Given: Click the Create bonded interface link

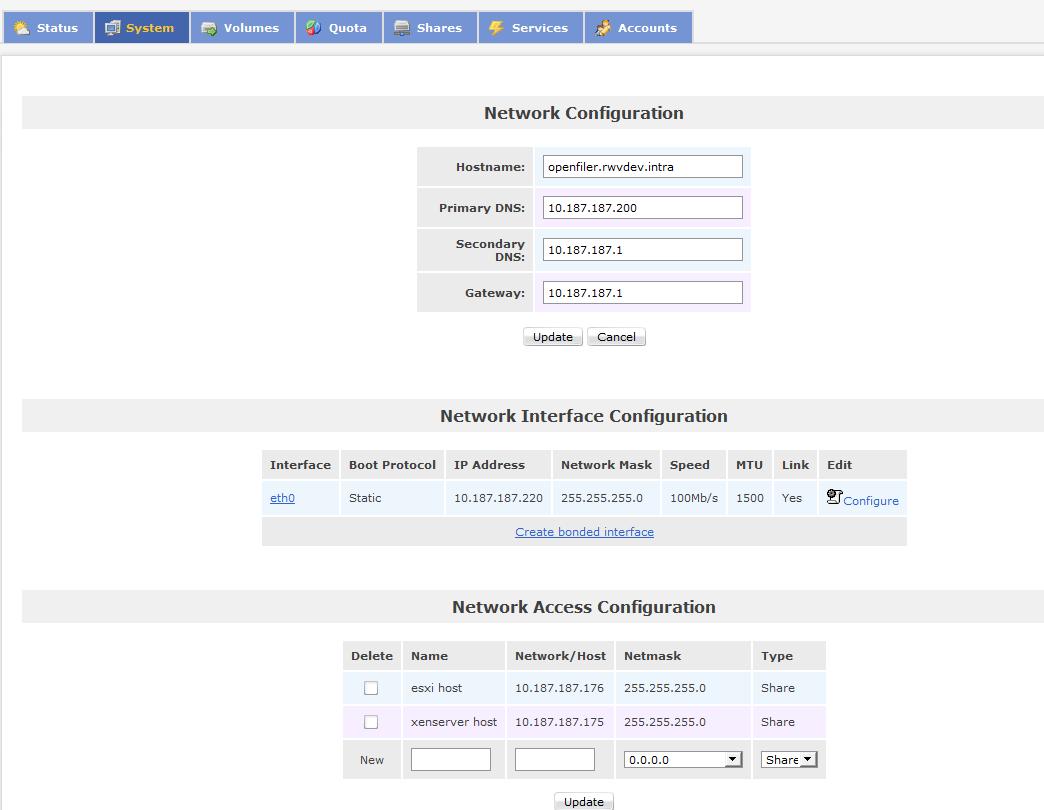Looking at the screenshot, I should click(x=584, y=532).
